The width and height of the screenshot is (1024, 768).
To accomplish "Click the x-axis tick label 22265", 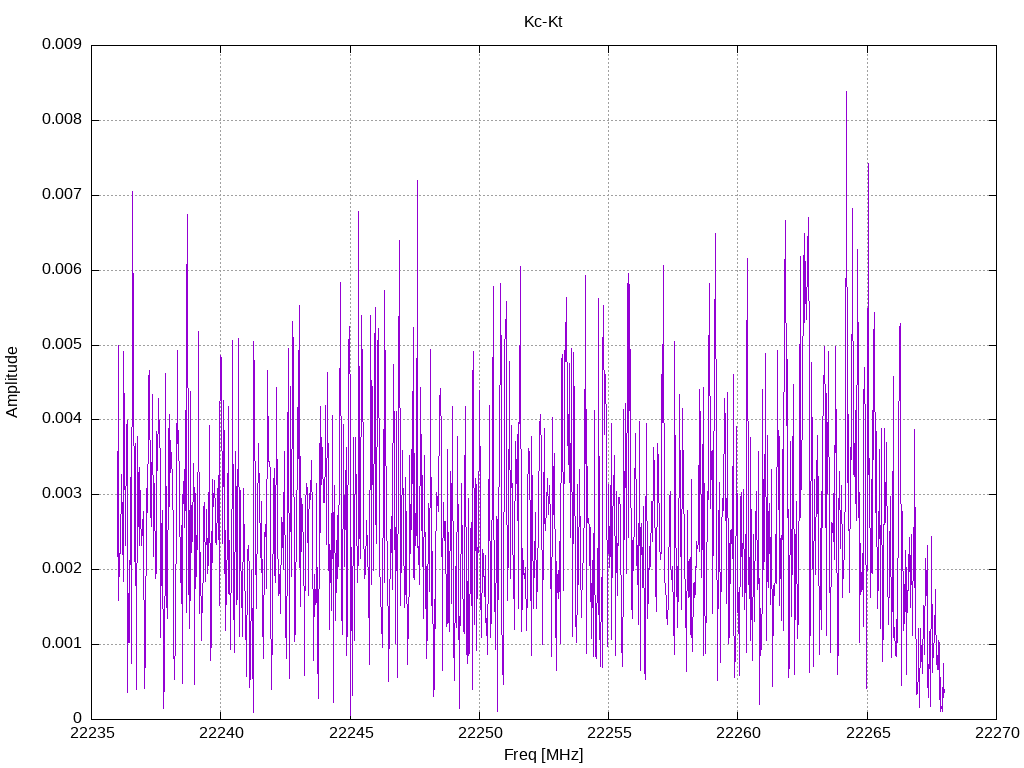I will [x=868, y=733].
